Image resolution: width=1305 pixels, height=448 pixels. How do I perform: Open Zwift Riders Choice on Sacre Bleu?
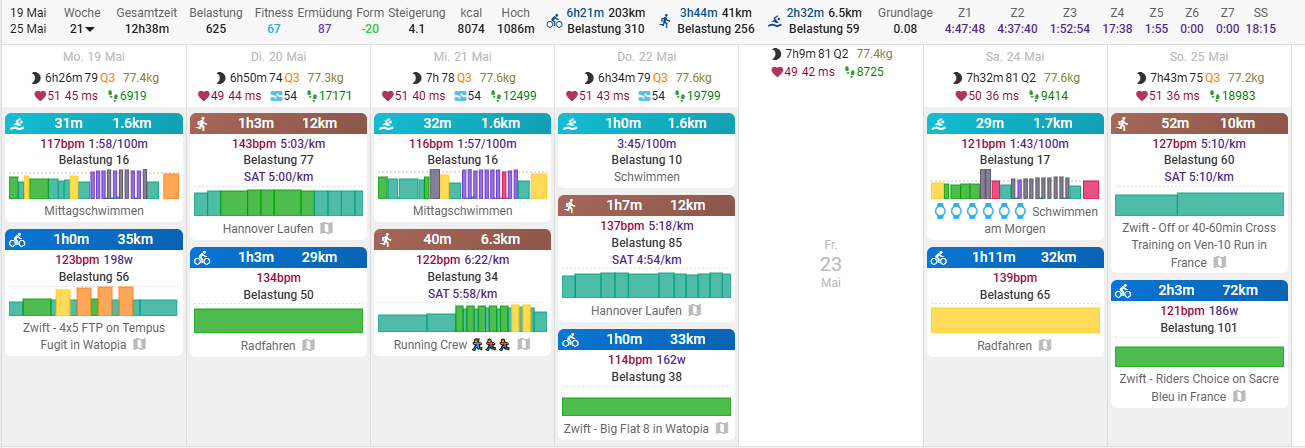pos(1199,387)
